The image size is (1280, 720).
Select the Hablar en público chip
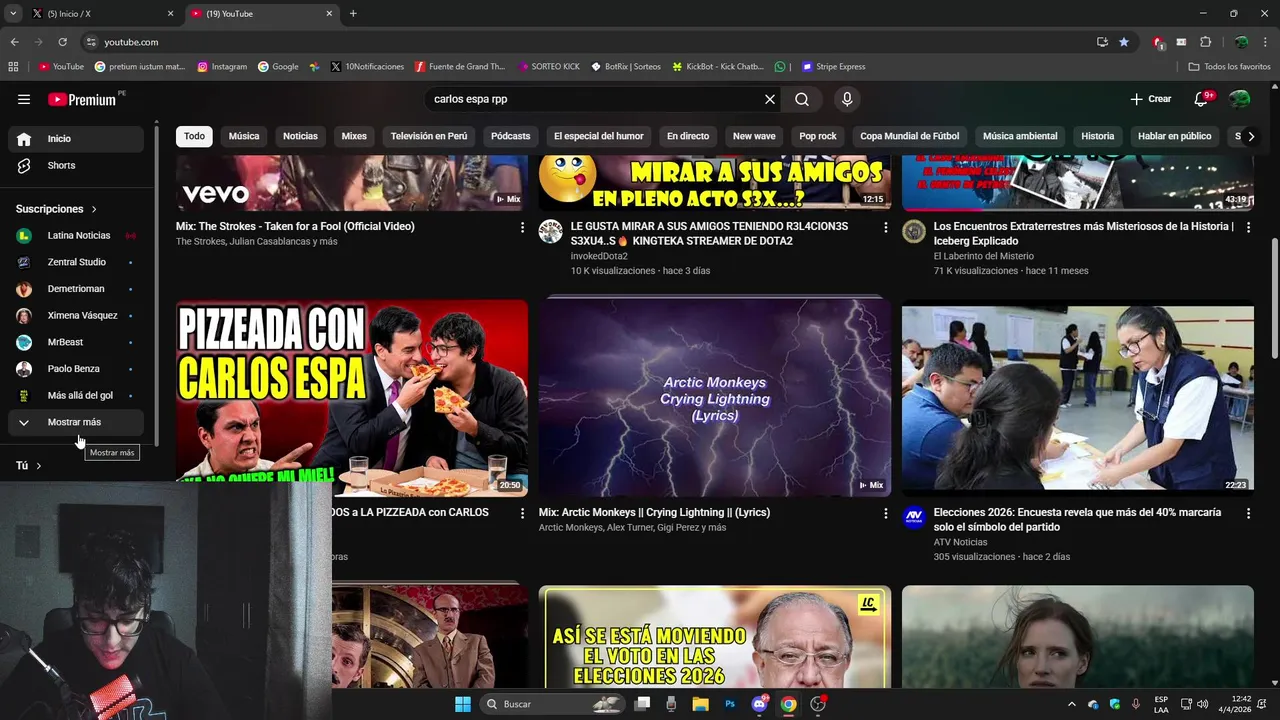tap(1175, 136)
